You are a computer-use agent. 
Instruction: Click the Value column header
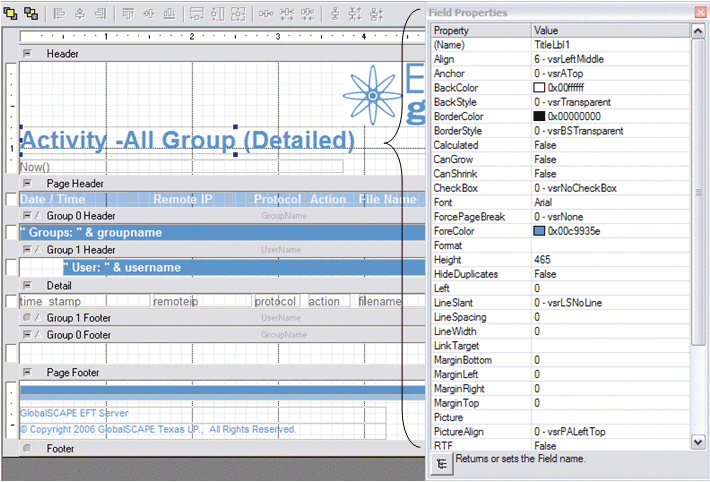coord(610,31)
